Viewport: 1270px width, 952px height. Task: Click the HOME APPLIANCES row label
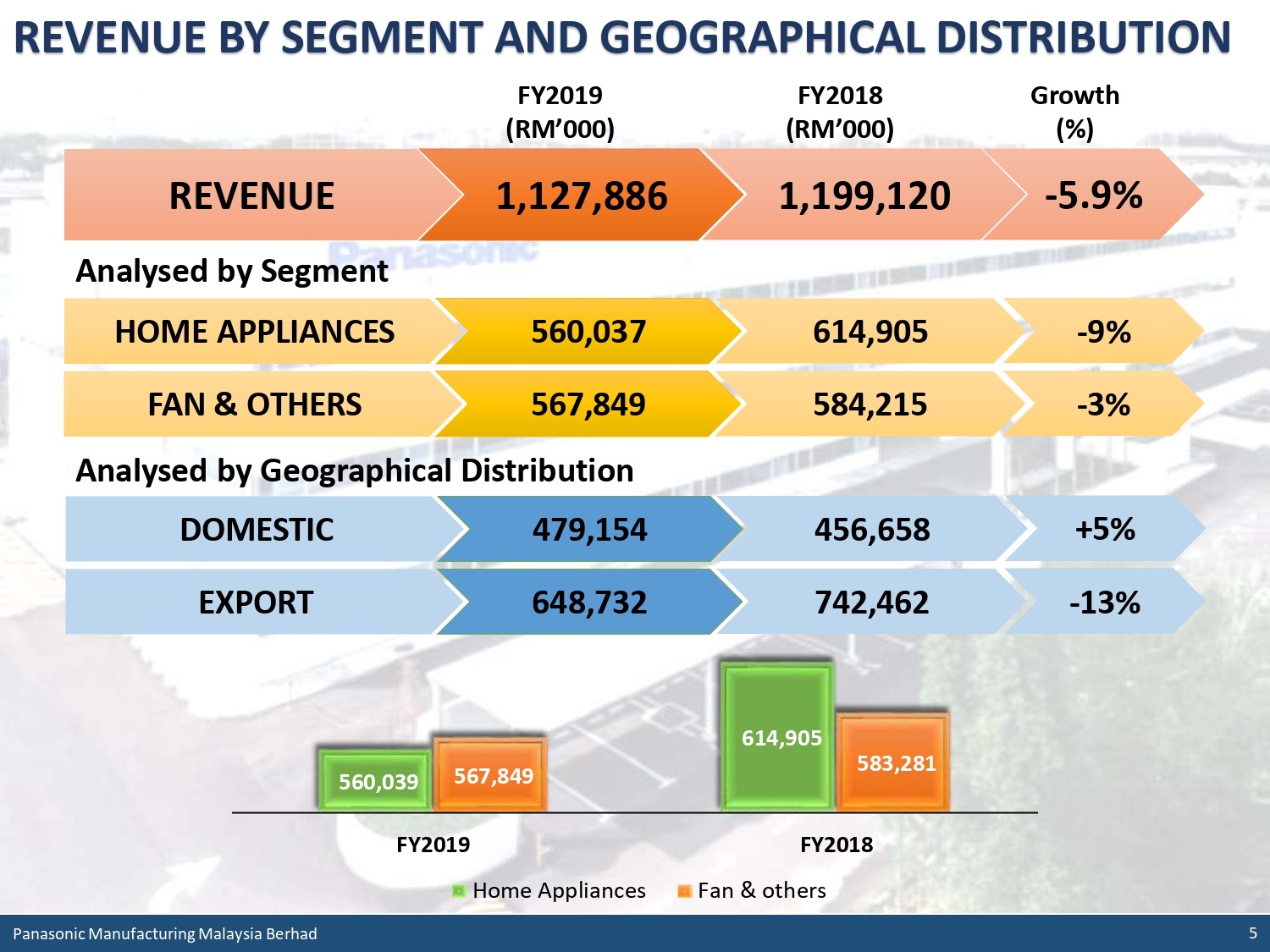(x=254, y=332)
